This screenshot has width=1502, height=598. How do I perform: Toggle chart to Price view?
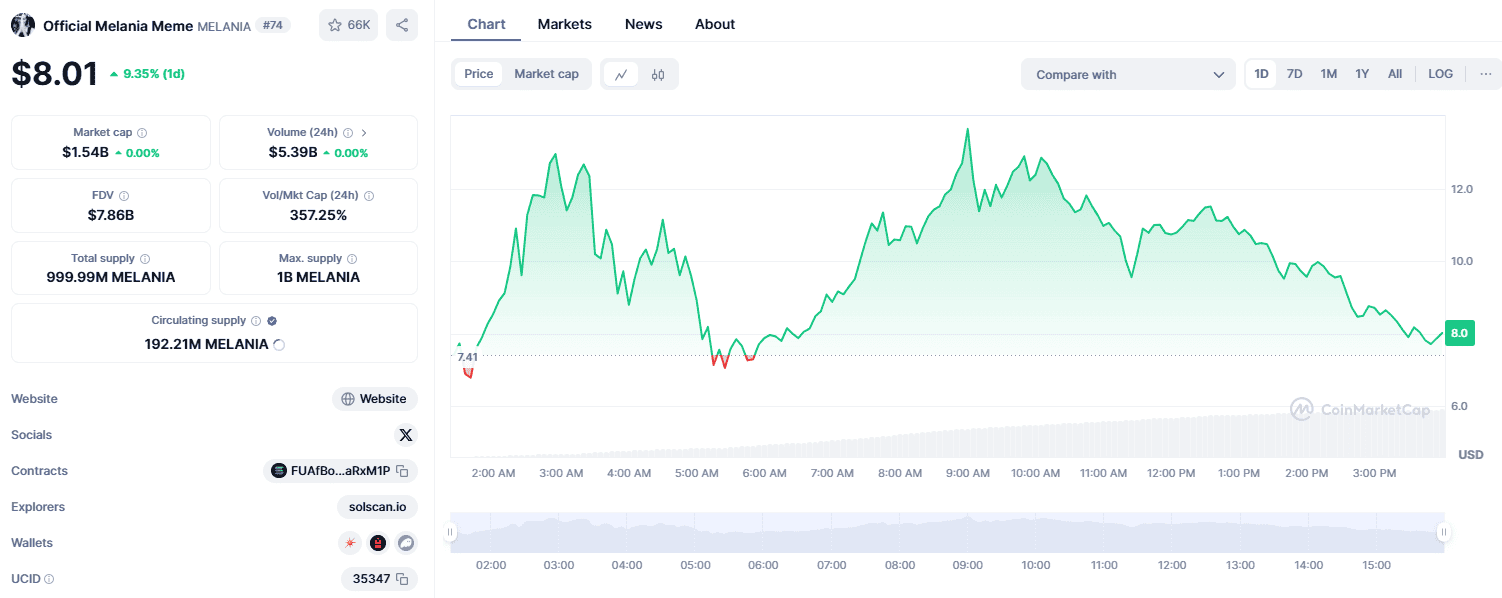coord(479,74)
